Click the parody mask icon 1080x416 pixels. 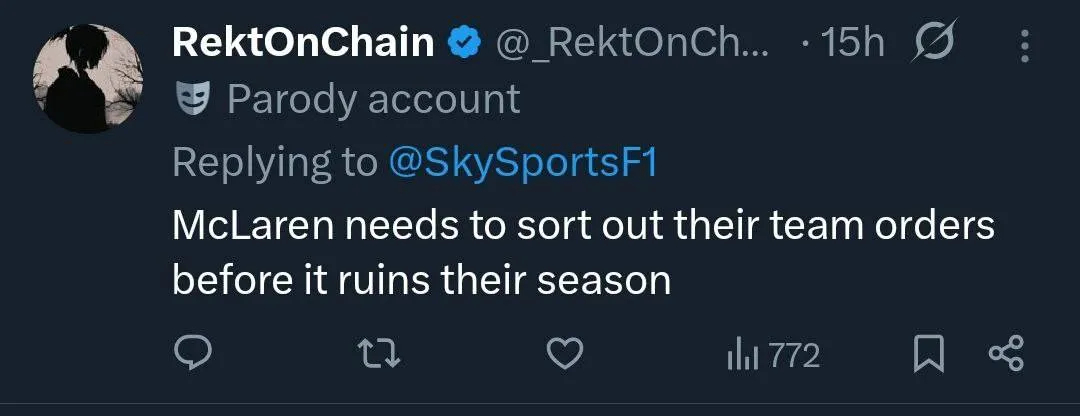pos(191,98)
